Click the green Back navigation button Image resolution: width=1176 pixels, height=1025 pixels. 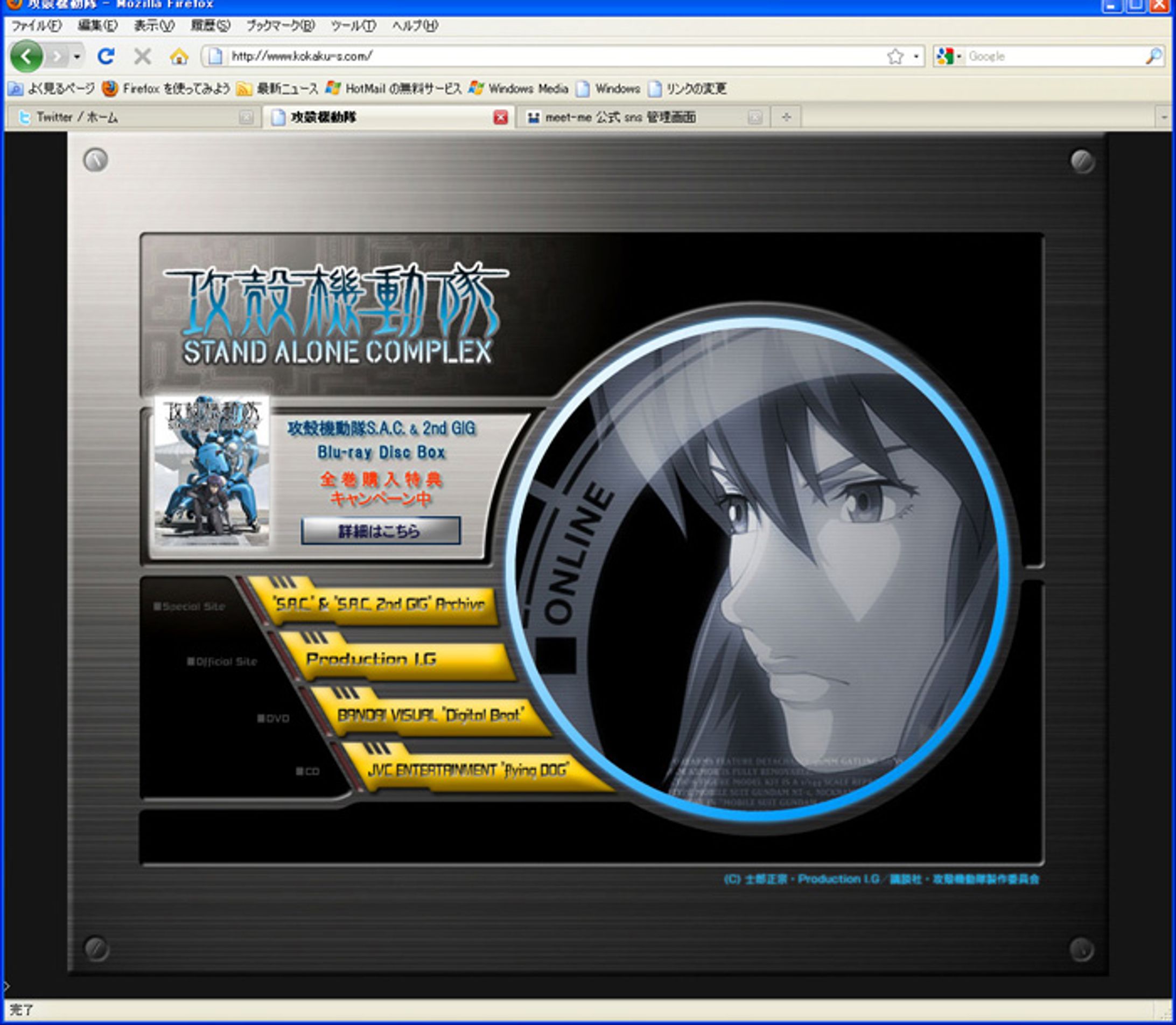[26, 56]
